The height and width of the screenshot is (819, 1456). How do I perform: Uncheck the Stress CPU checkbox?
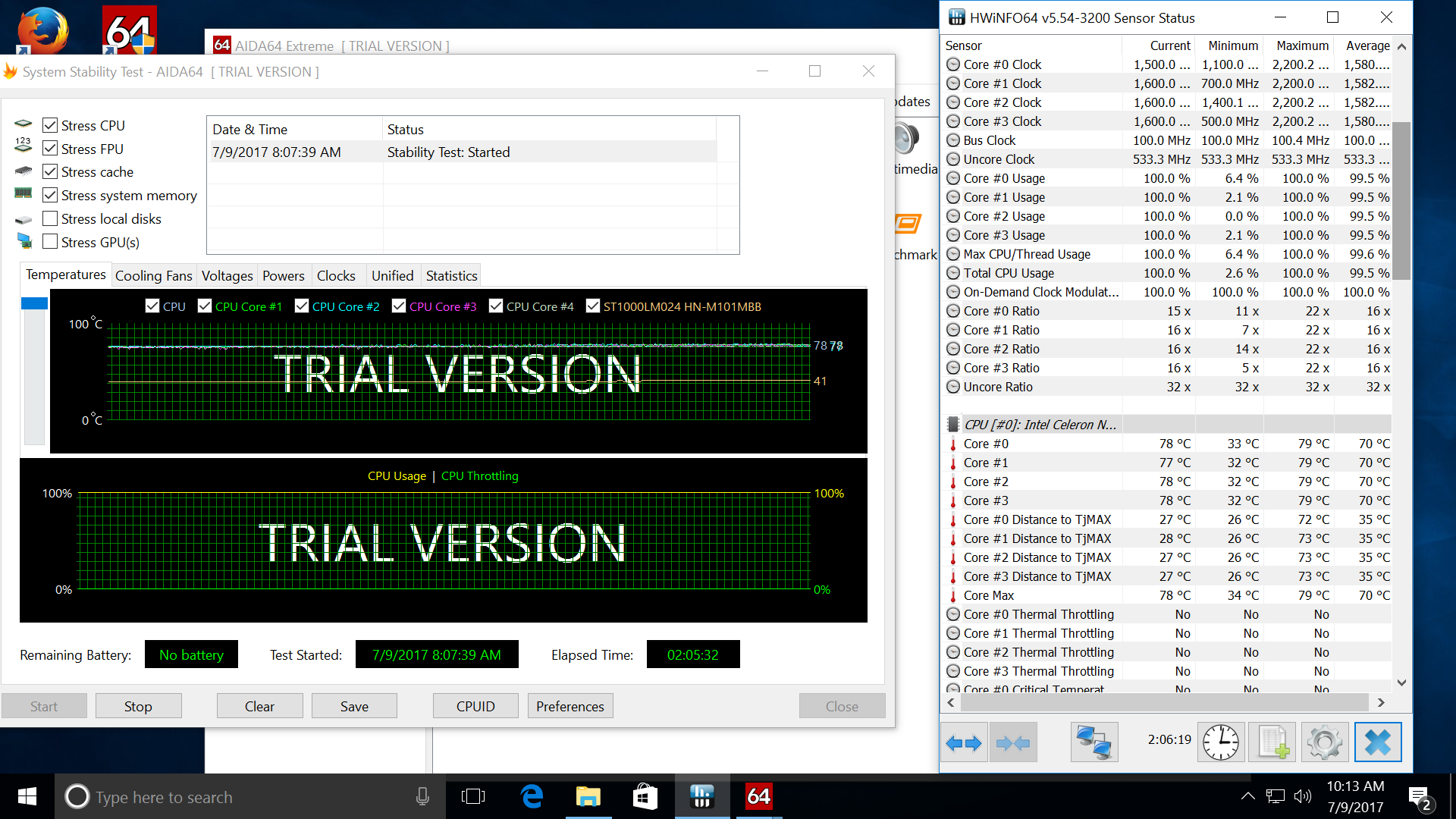tap(50, 125)
